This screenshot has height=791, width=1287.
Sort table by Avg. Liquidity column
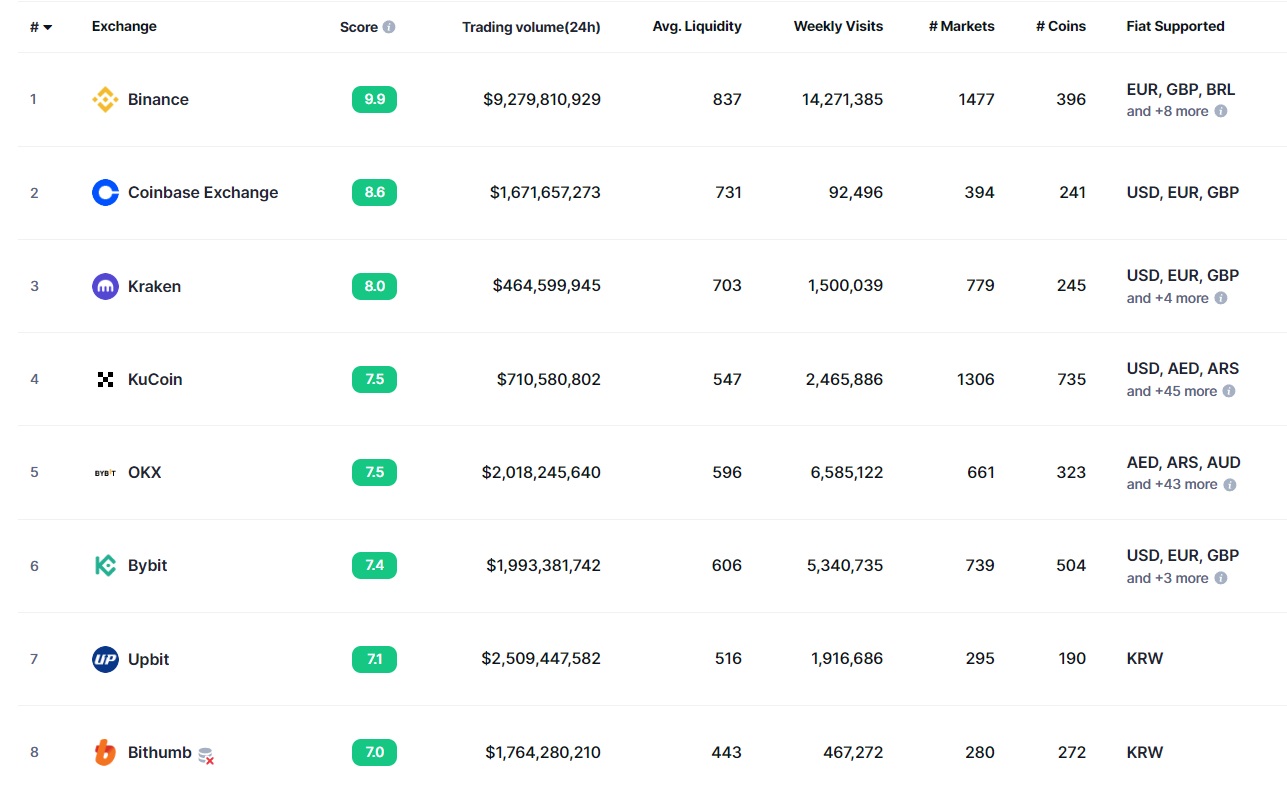[x=697, y=27]
